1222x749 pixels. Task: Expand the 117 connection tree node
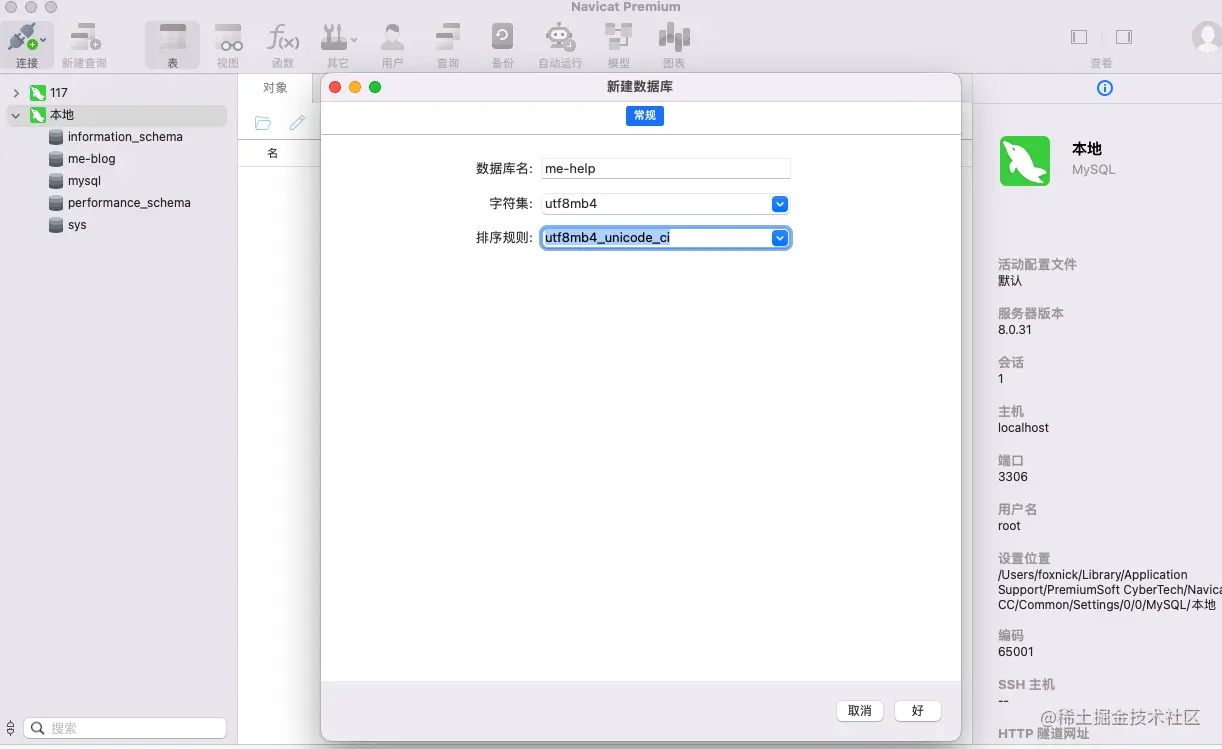click(x=16, y=93)
